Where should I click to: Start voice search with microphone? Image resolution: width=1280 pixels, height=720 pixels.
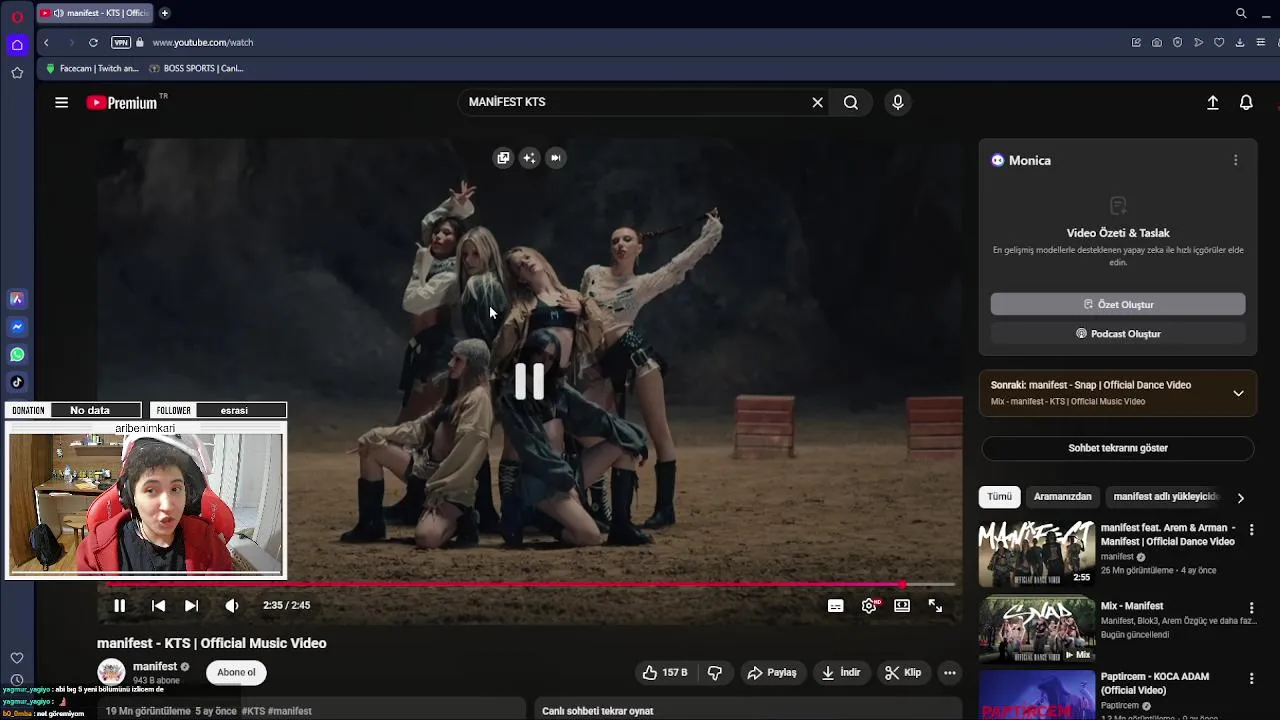point(898,102)
